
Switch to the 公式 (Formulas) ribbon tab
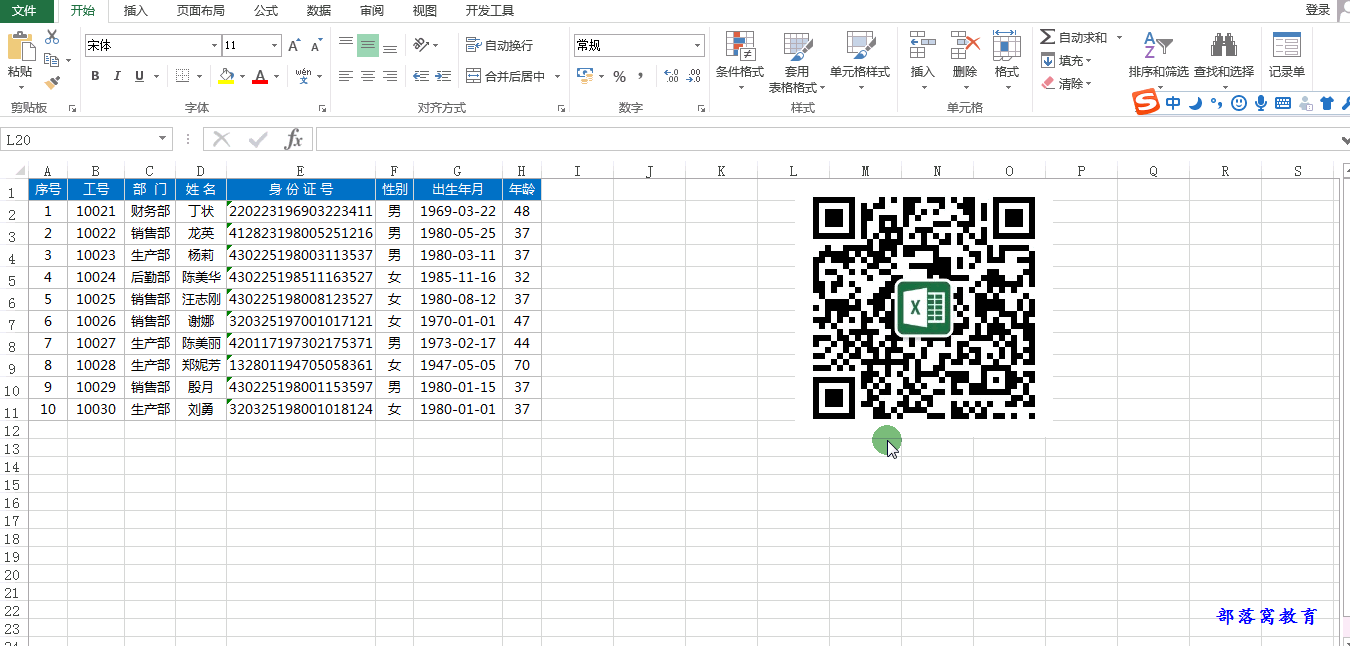click(266, 11)
